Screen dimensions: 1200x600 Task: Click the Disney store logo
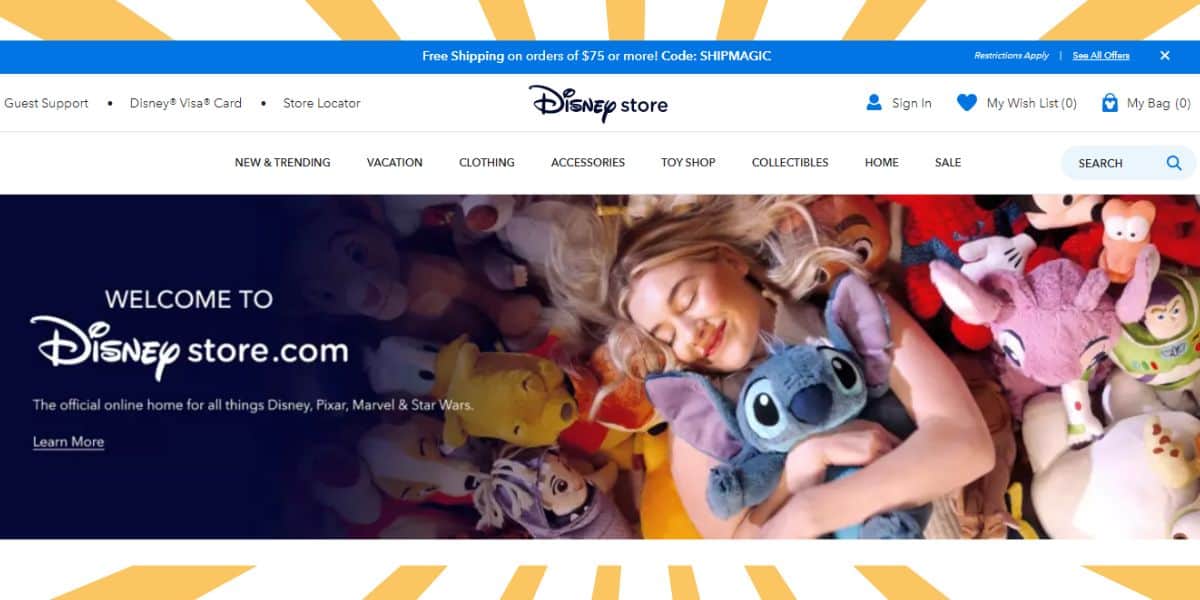[598, 103]
